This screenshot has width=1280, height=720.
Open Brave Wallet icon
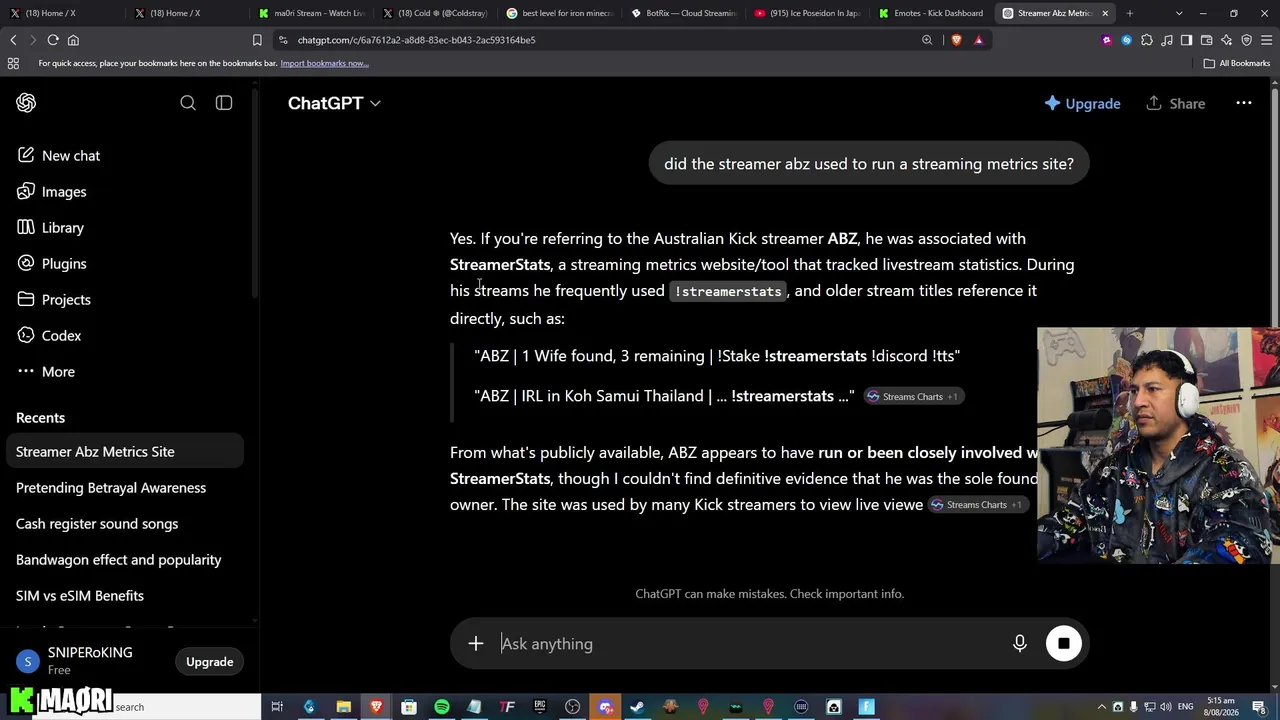tap(1207, 40)
